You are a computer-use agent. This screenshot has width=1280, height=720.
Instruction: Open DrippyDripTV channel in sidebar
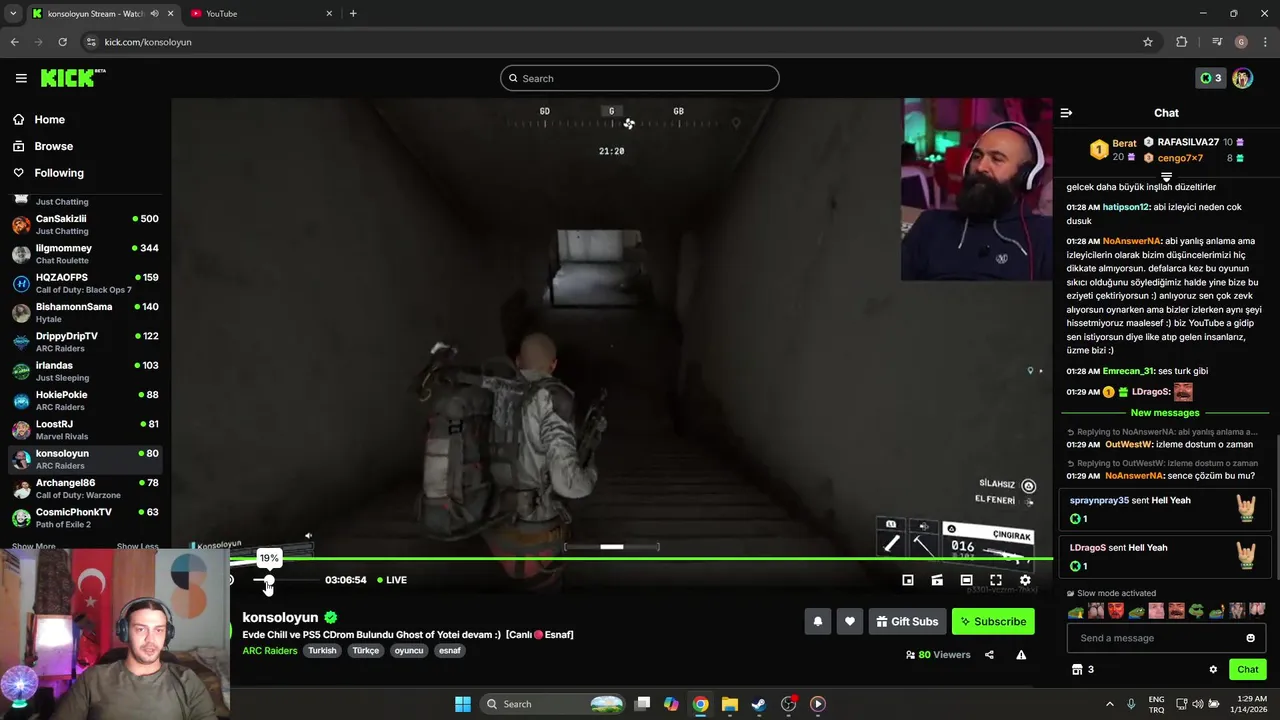(85, 342)
